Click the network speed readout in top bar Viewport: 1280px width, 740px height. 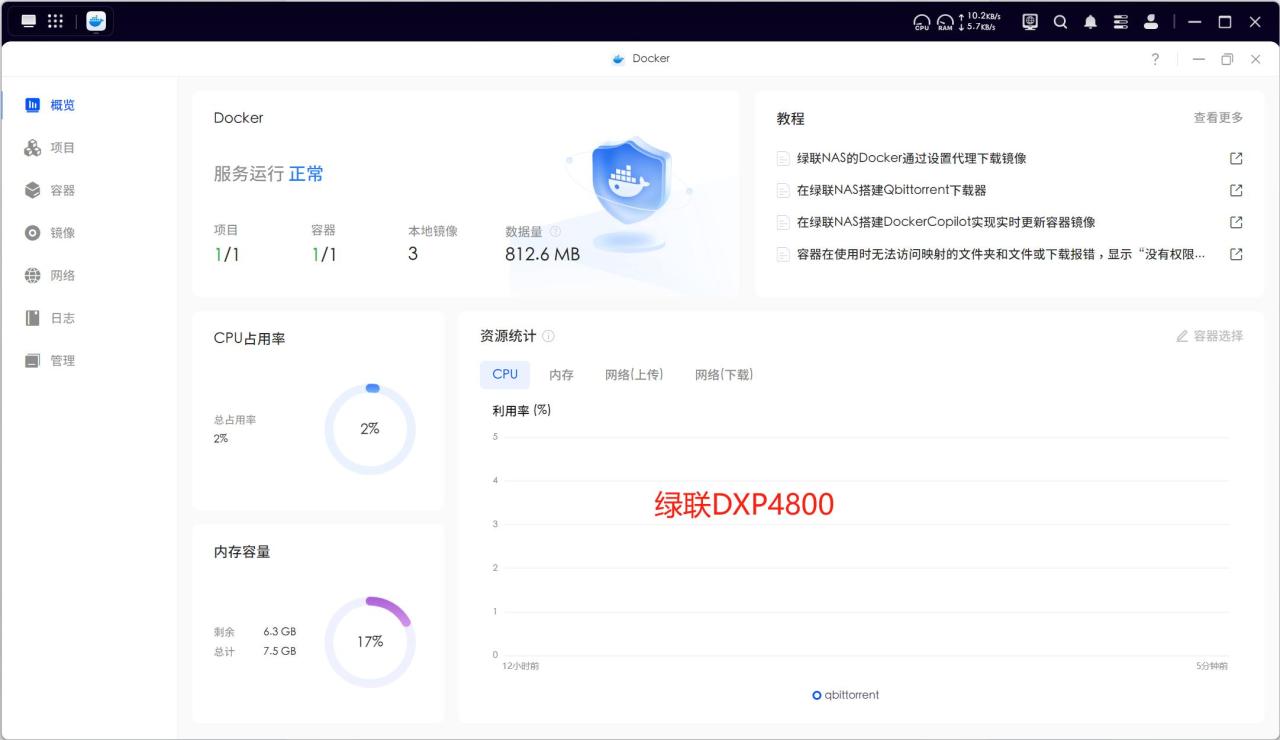coord(980,22)
